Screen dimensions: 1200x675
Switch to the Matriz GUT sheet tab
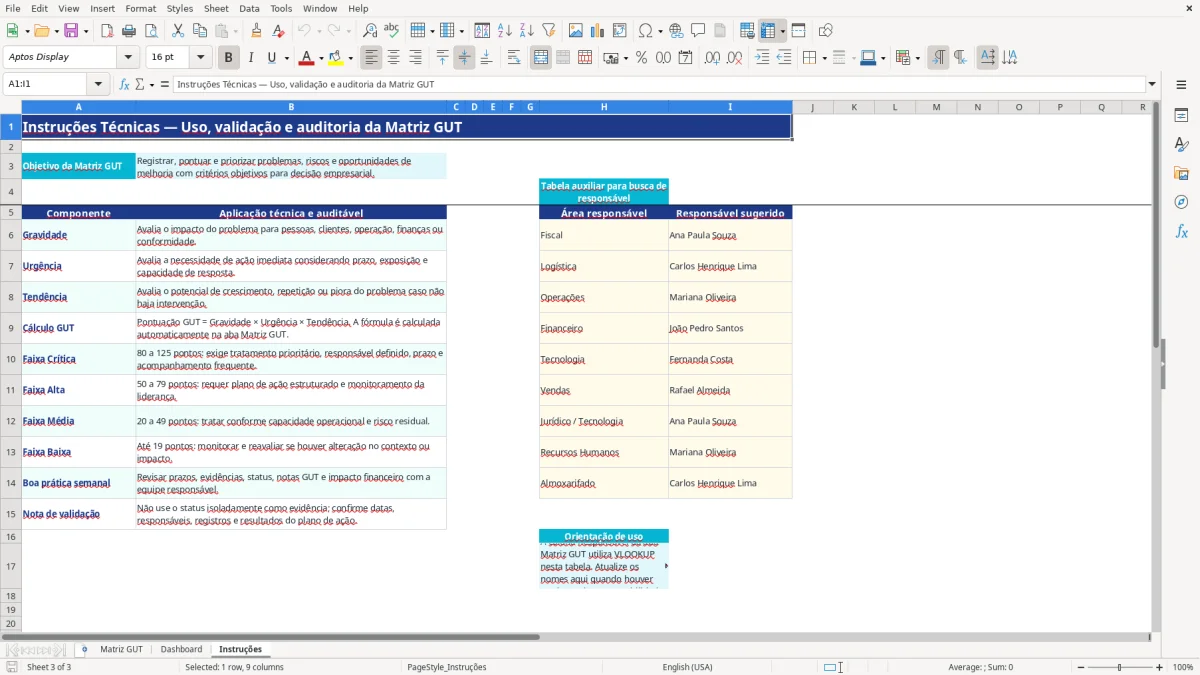121,649
